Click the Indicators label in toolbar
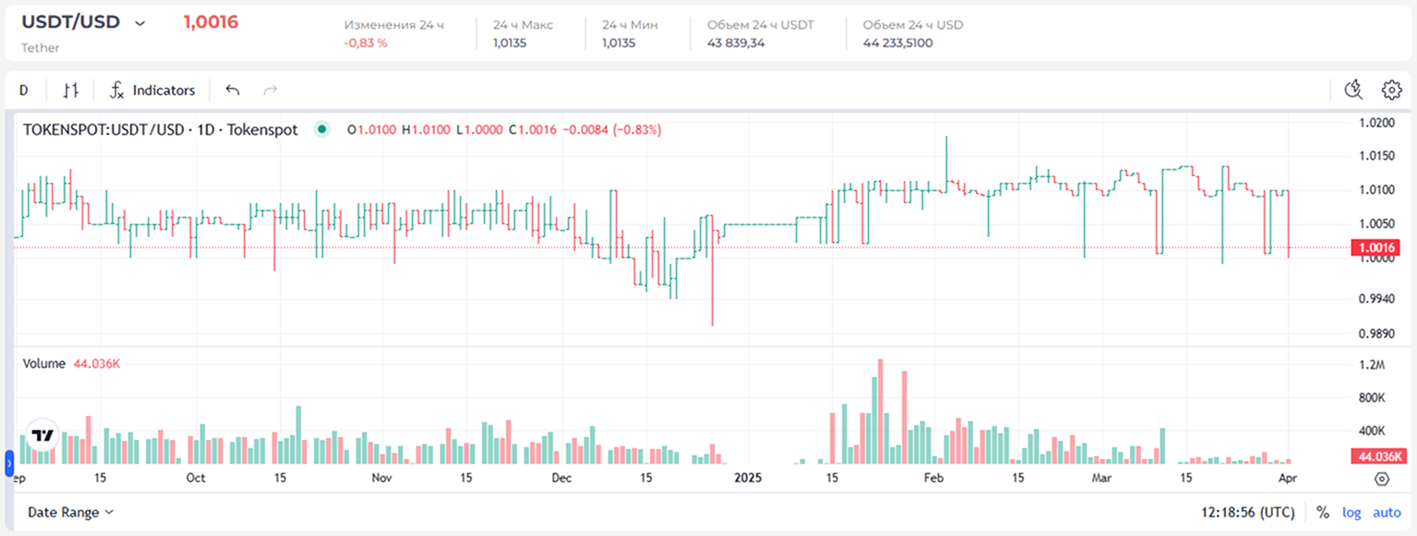Viewport: 1417px width, 536px height. point(164,90)
